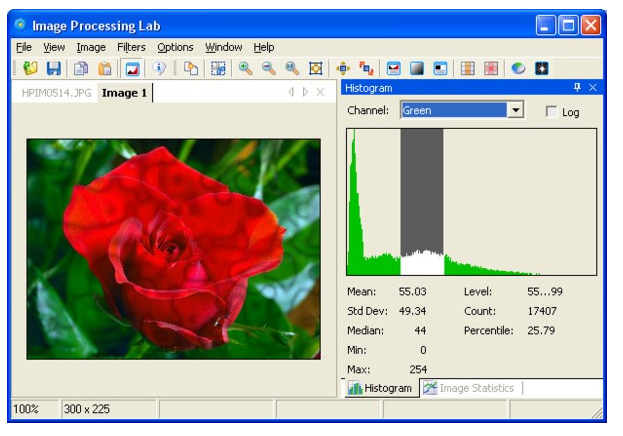Click the dashed selection crop icon

click(218, 68)
